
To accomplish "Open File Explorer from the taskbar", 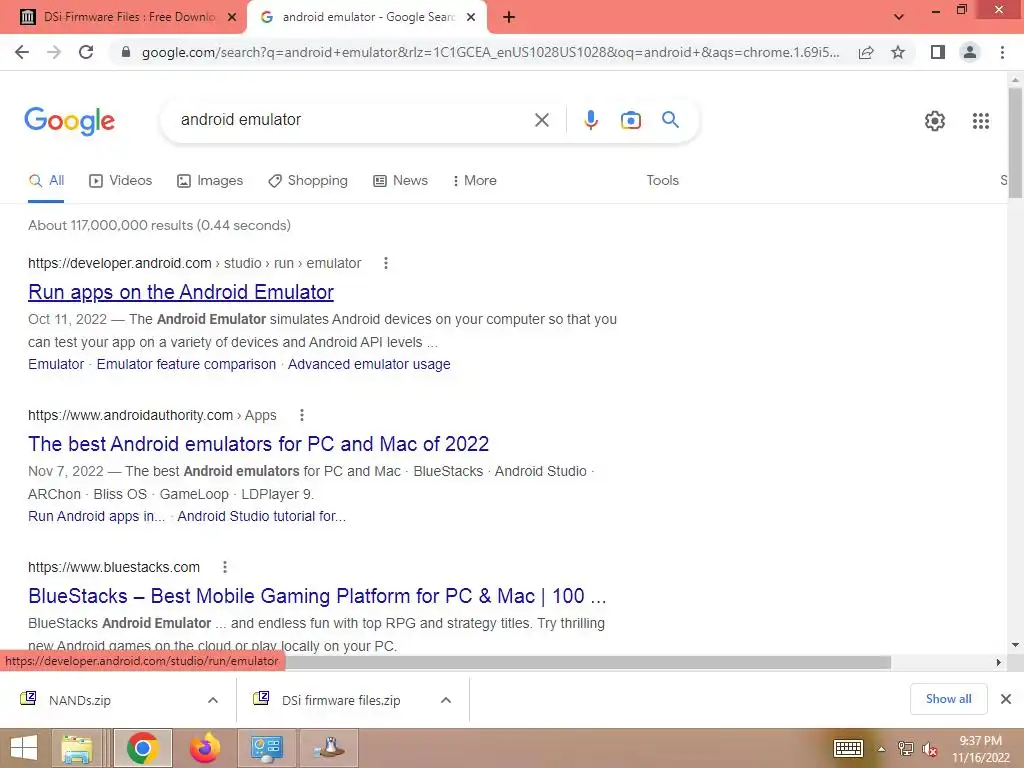I will click(77, 748).
